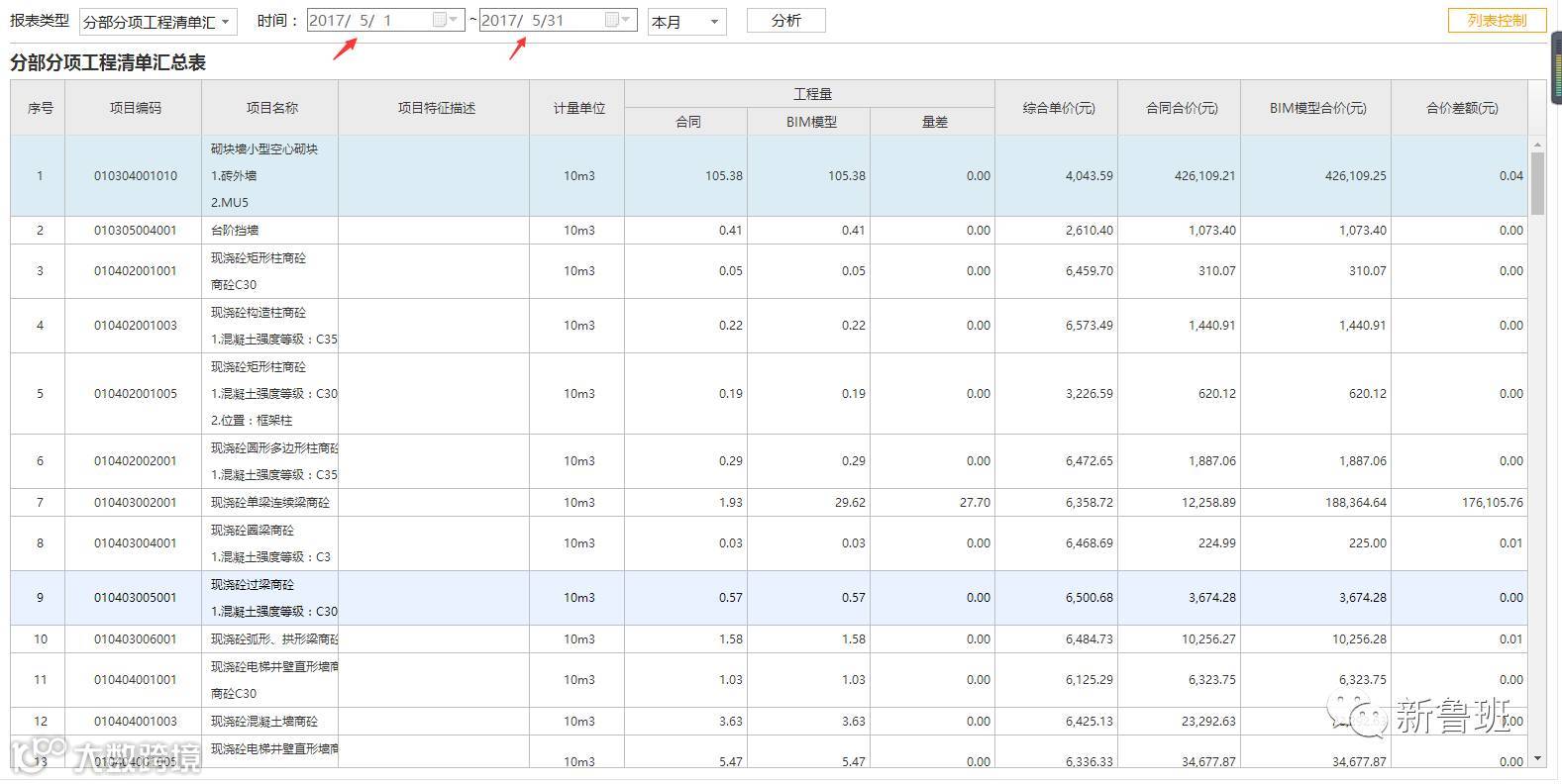Click the 6,484.73 unit price cell
Viewport: 1562px width, 784px height.
click(x=1058, y=639)
